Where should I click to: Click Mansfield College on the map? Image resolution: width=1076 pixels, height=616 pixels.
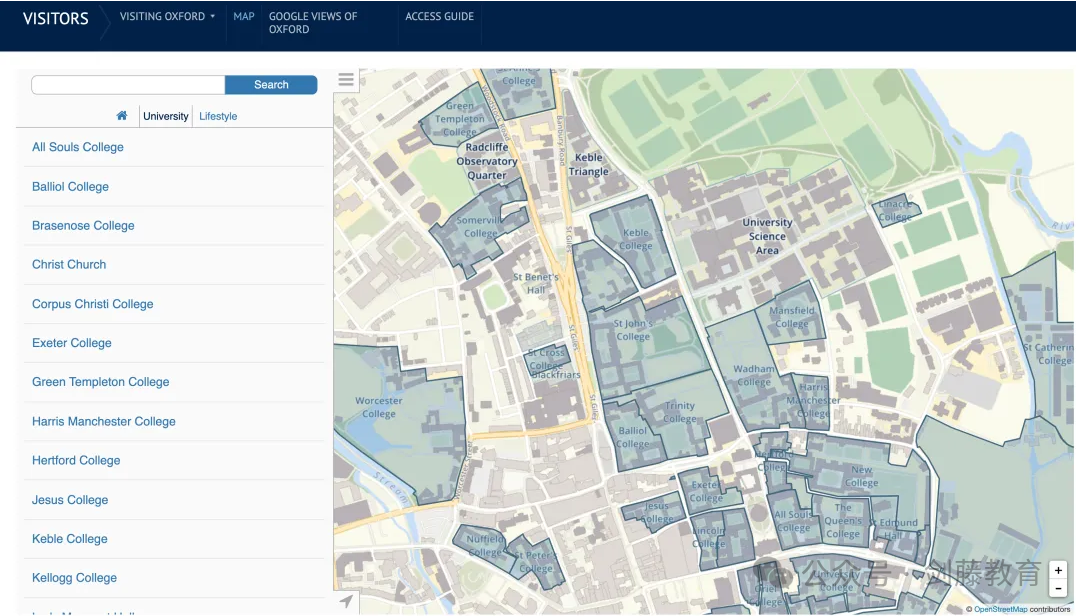point(792,317)
